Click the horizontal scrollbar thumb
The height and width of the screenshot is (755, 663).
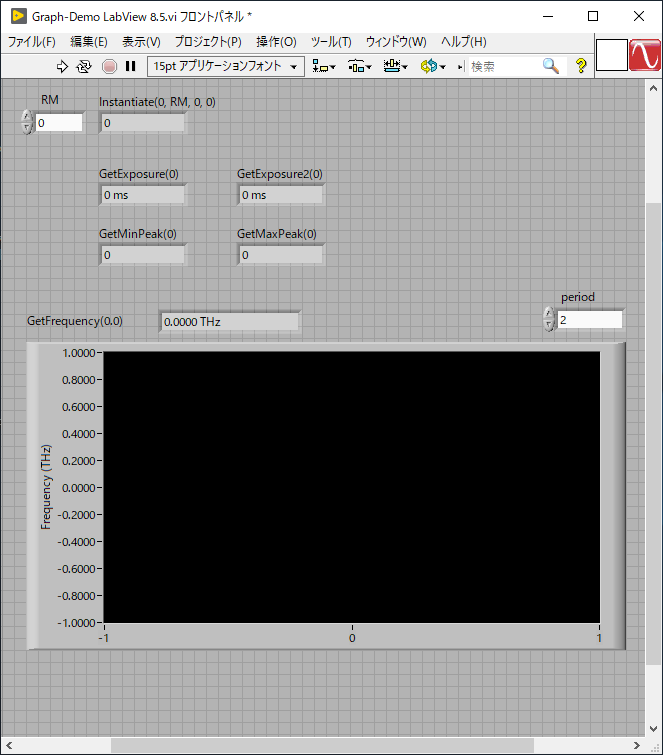(x=322, y=745)
